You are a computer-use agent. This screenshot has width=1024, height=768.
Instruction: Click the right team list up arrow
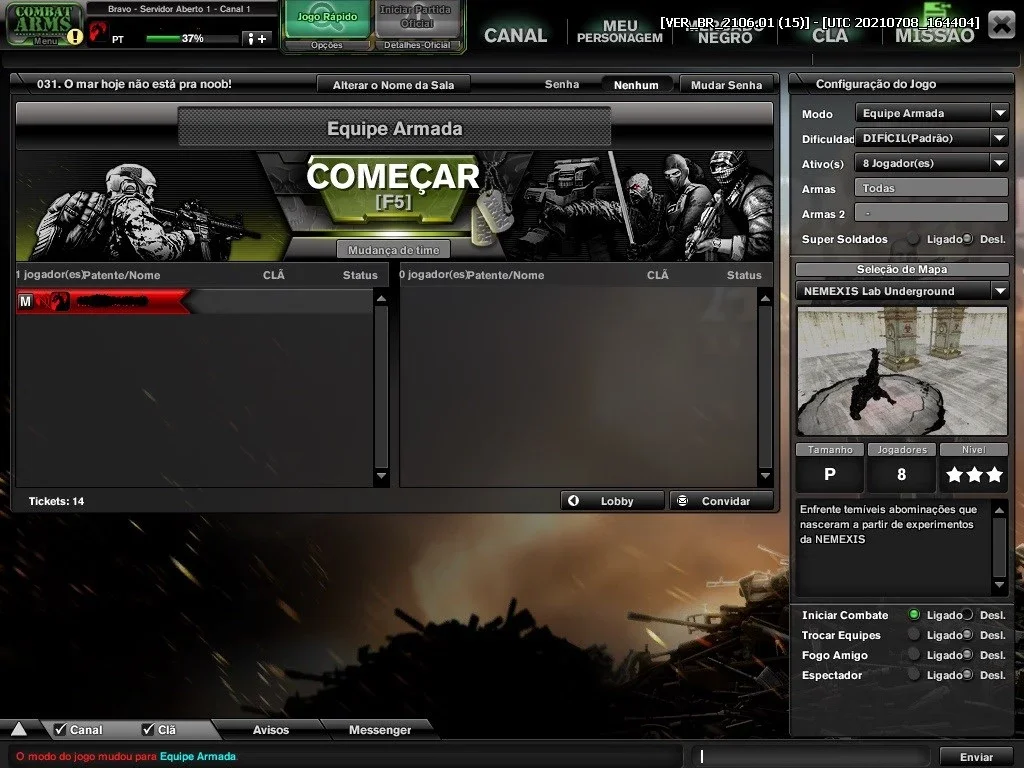tap(765, 298)
